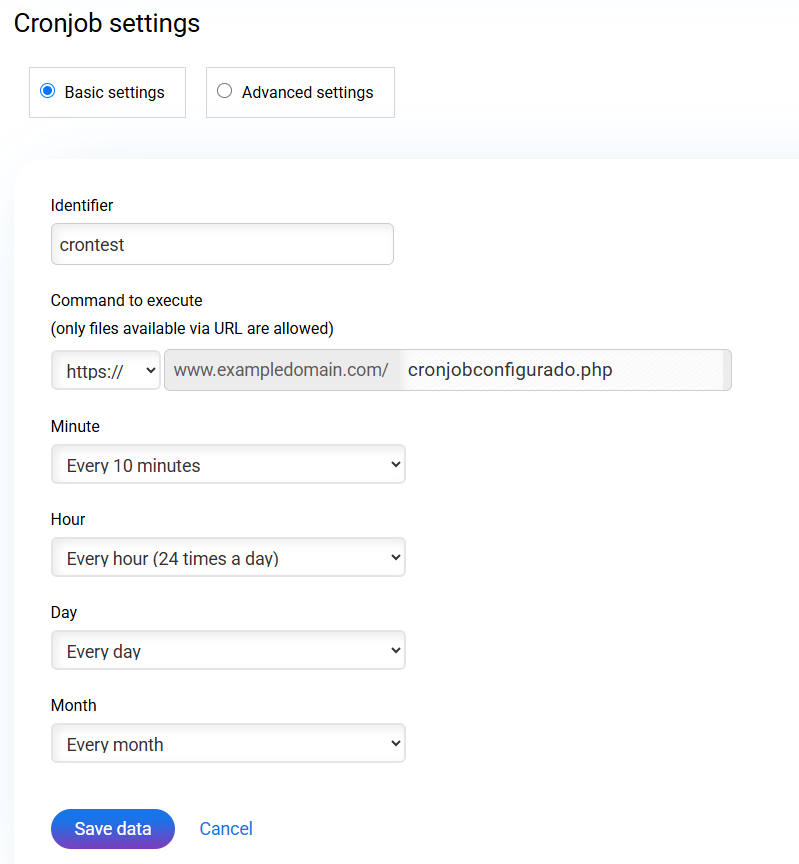Focus the Identifier field containing crontest
Image resolution: width=799 pixels, height=864 pixels.
pyautogui.click(x=222, y=244)
